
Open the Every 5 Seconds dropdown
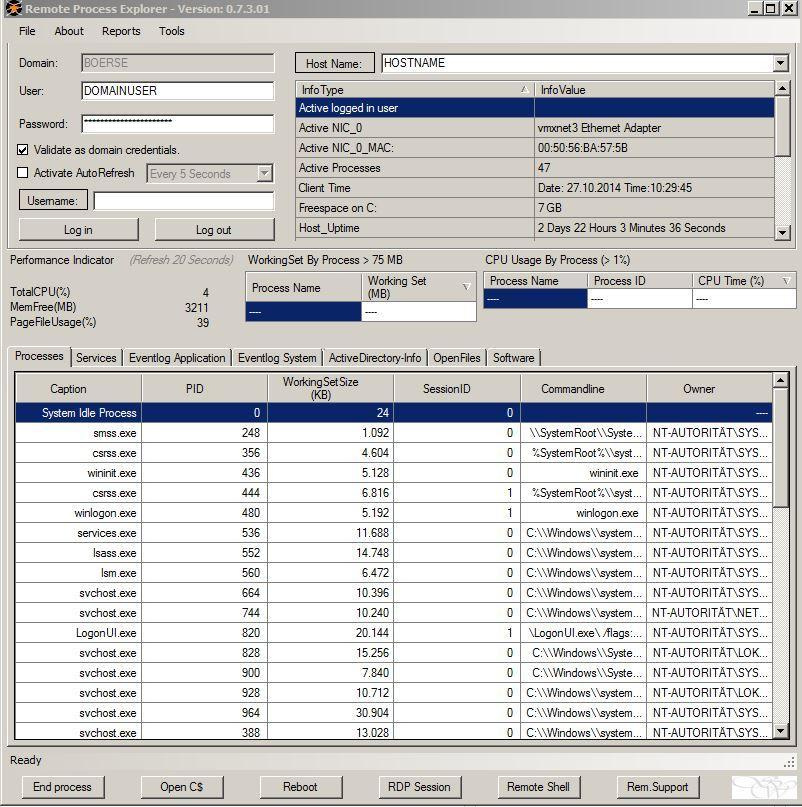coord(265,173)
